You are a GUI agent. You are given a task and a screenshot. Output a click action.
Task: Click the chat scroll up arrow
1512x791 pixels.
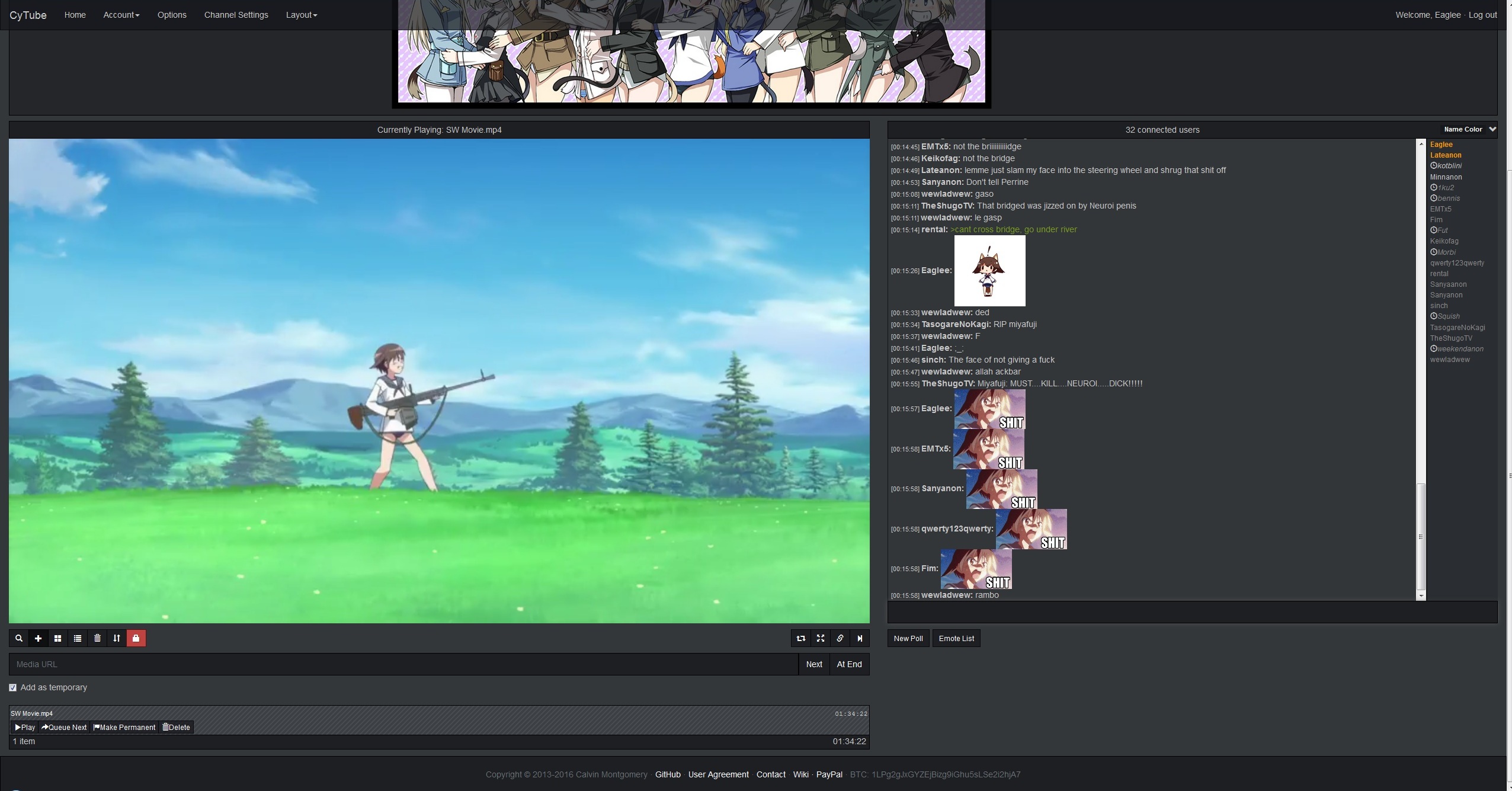point(1421,144)
